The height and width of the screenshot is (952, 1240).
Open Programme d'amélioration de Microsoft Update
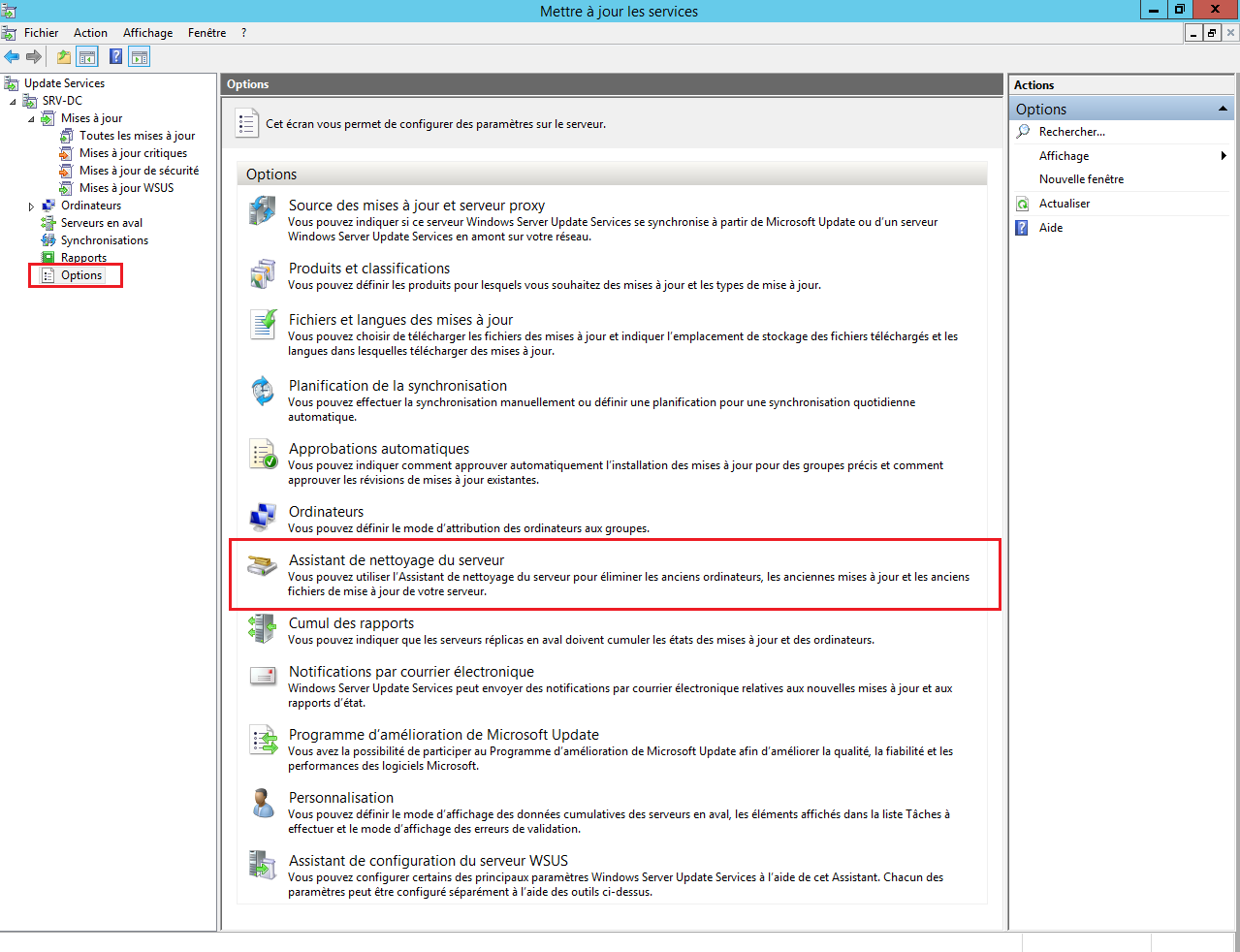pos(444,735)
